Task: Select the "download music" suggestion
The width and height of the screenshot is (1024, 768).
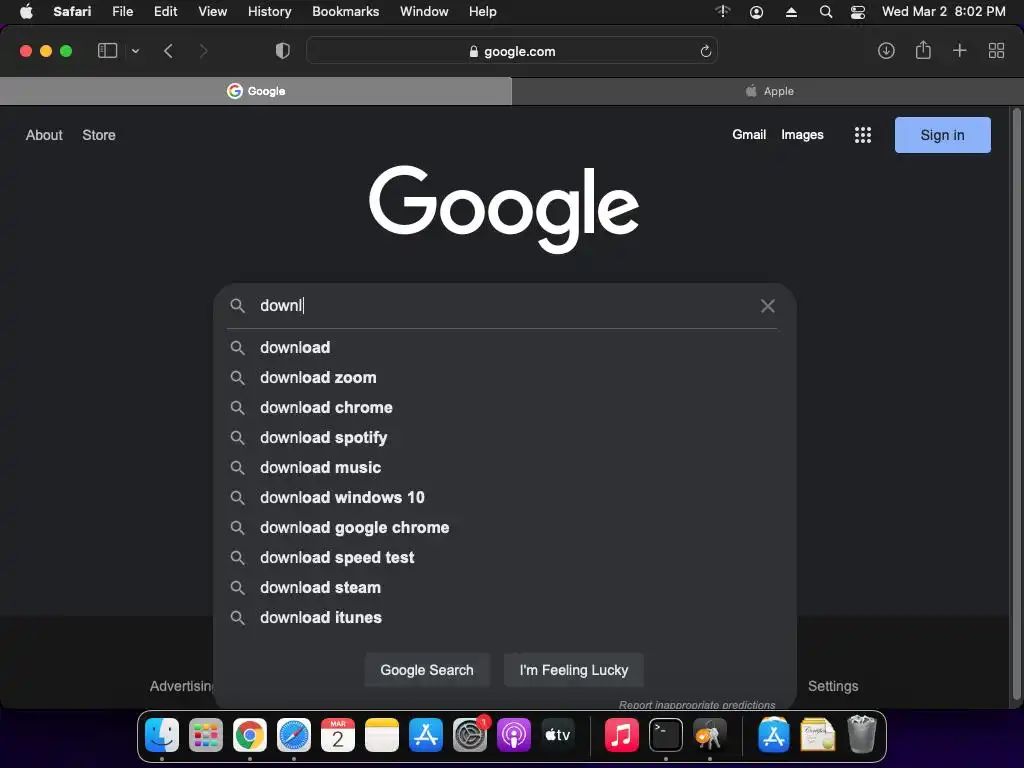Action: (x=504, y=468)
